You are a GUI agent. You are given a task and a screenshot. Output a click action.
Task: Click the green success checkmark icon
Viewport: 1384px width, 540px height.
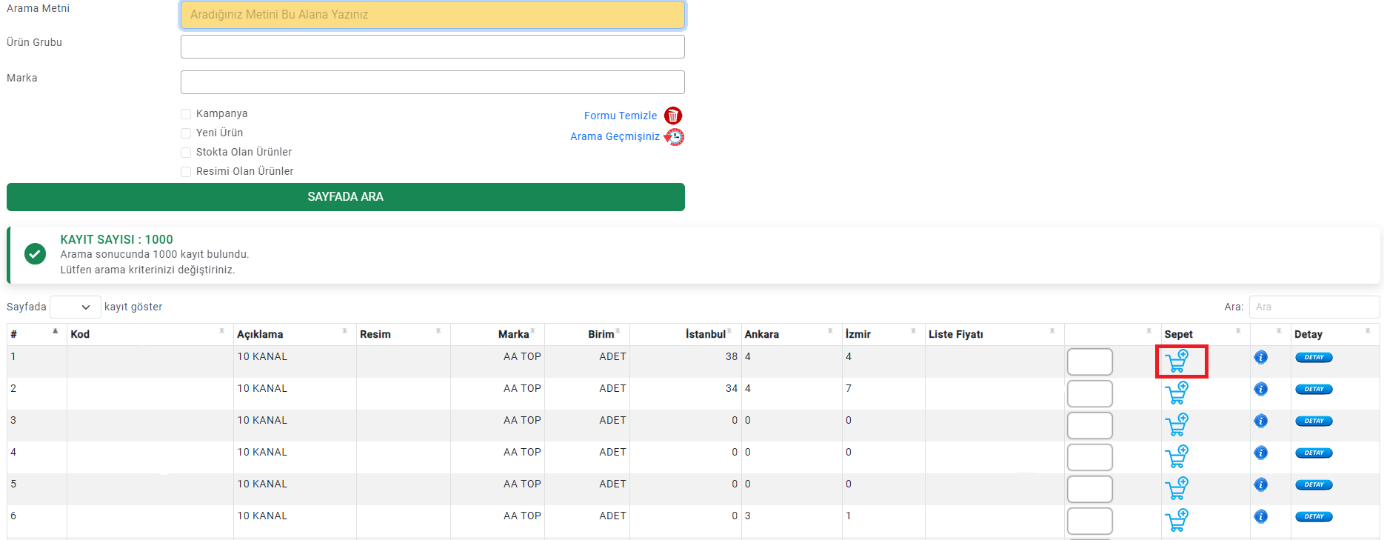click(35, 254)
